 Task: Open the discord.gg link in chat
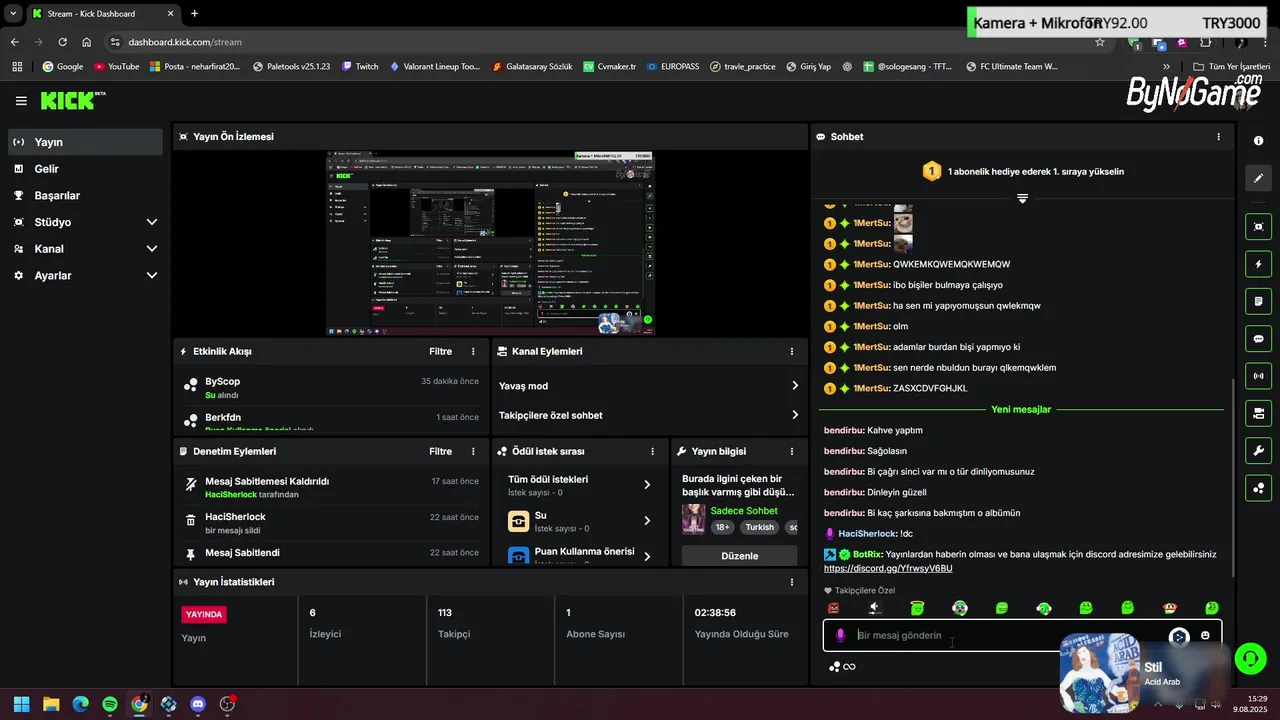(888, 569)
